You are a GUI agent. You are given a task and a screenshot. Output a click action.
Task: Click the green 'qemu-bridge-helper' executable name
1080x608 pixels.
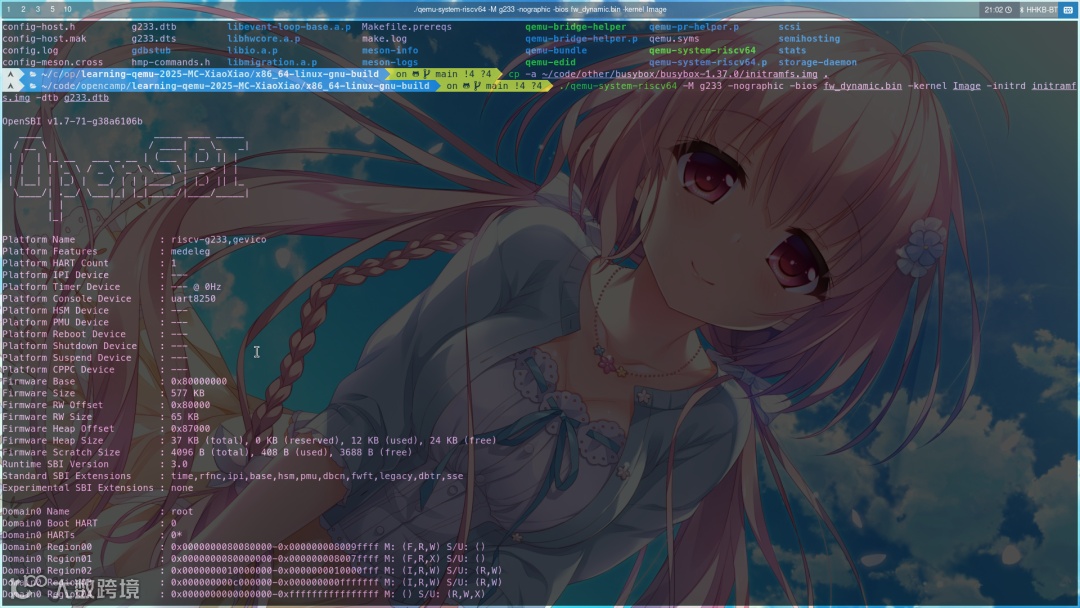[576, 27]
